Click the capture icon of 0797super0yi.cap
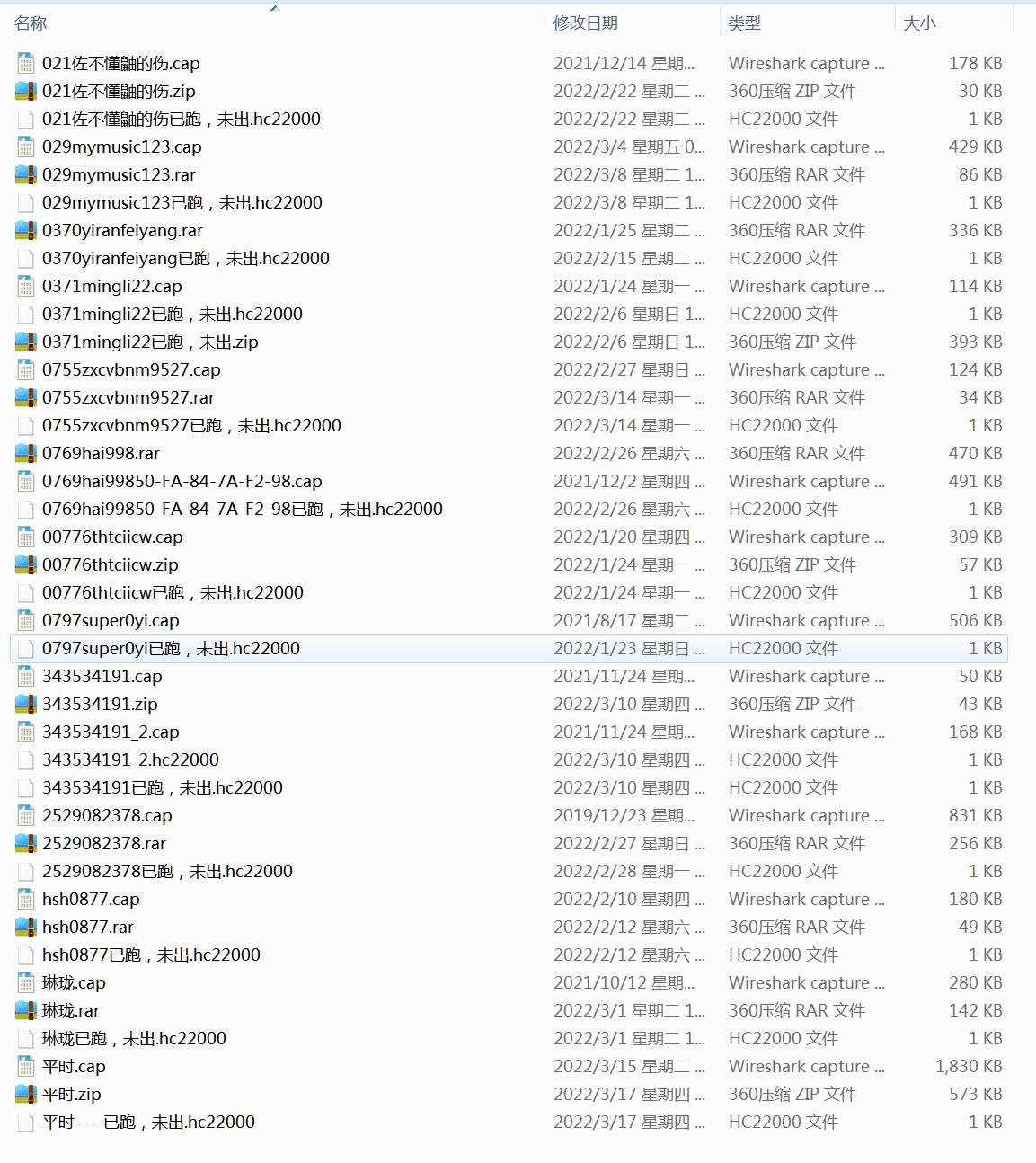Image resolution: width=1036 pixels, height=1163 pixels. click(x=26, y=620)
